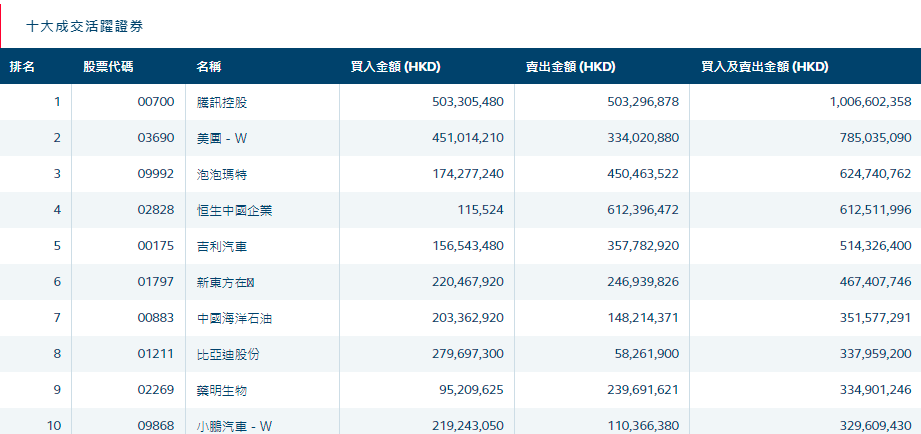Viewport: 921px width, 434px height.
Task: Click buy amount 451,014,210
Action: pos(466,138)
